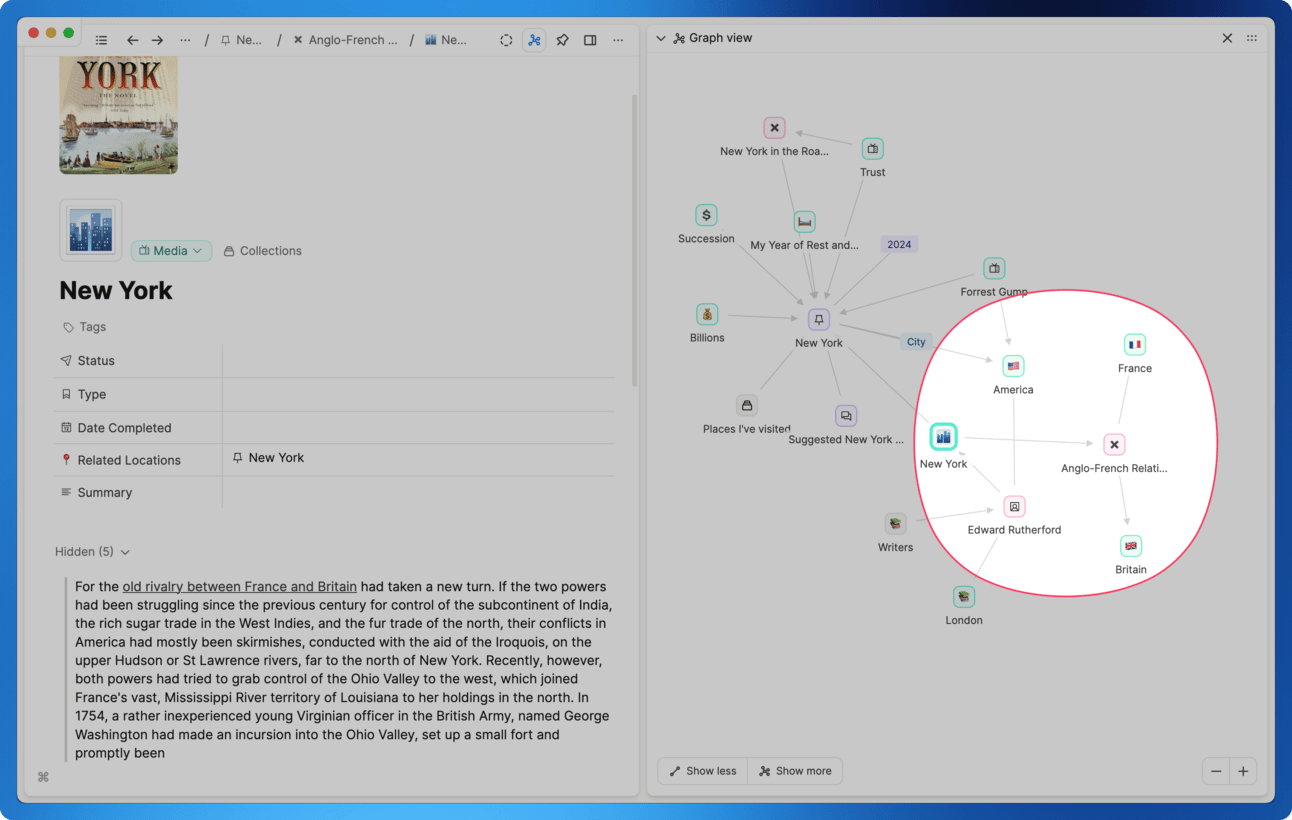Select the America flag node
This screenshot has height=820, width=1292.
point(1014,366)
